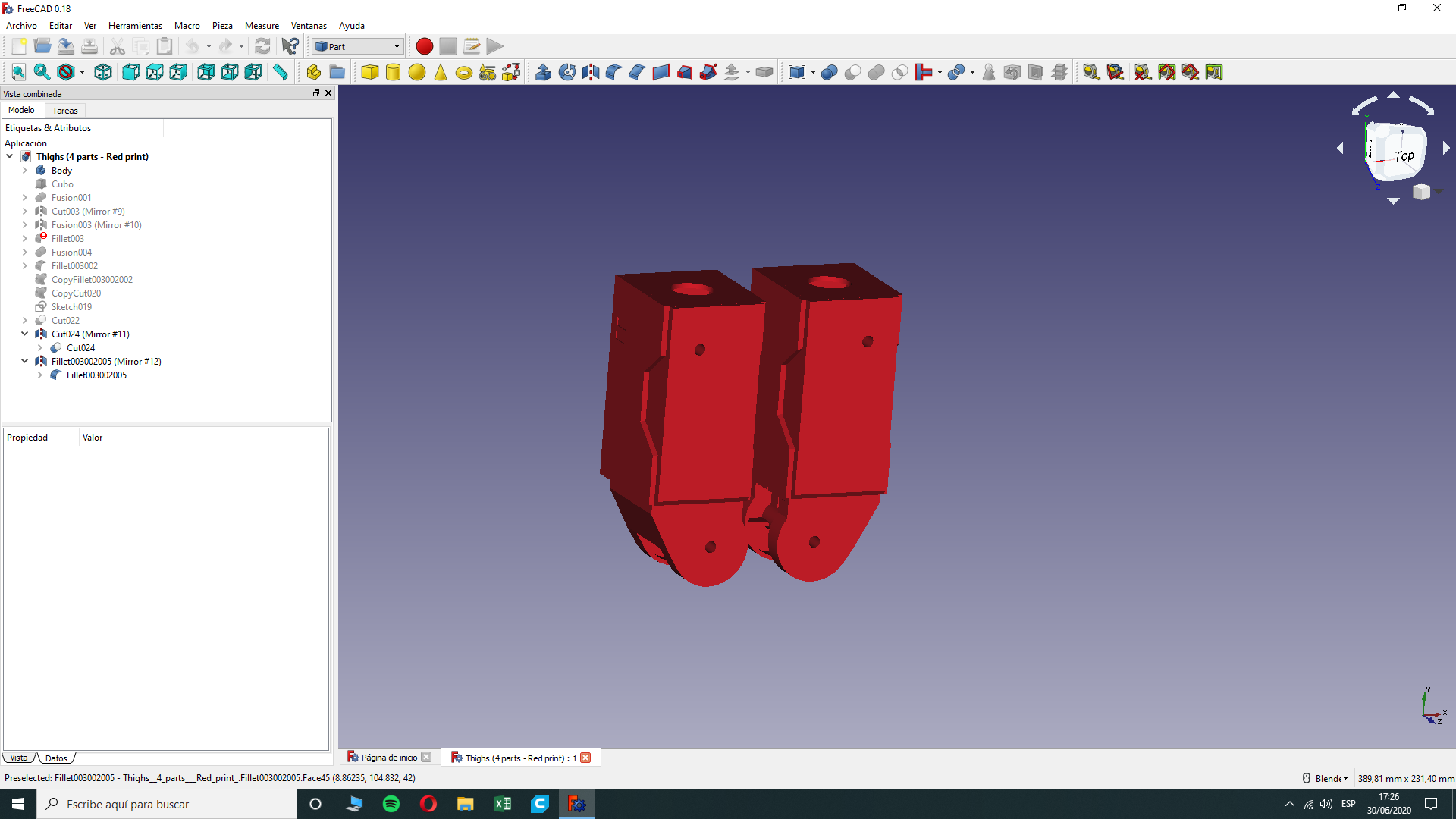Switch to the Datos property tab
This screenshot has width=1456, height=819.
pos(55,758)
